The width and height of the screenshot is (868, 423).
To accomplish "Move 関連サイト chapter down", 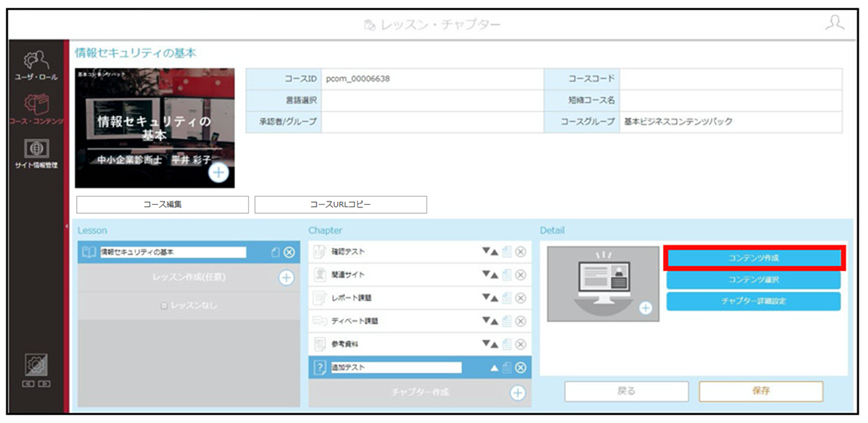I will pyautogui.click(x=485, y=275).
